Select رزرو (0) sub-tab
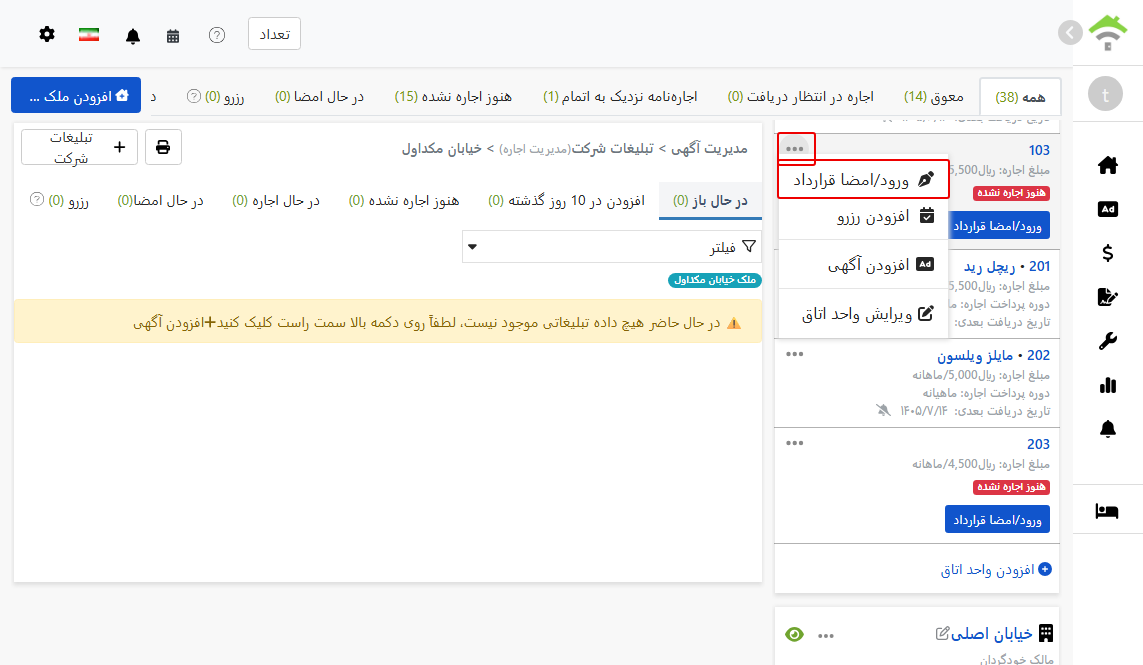Screen dimensions: 1143x665 (x=69, y=201)
